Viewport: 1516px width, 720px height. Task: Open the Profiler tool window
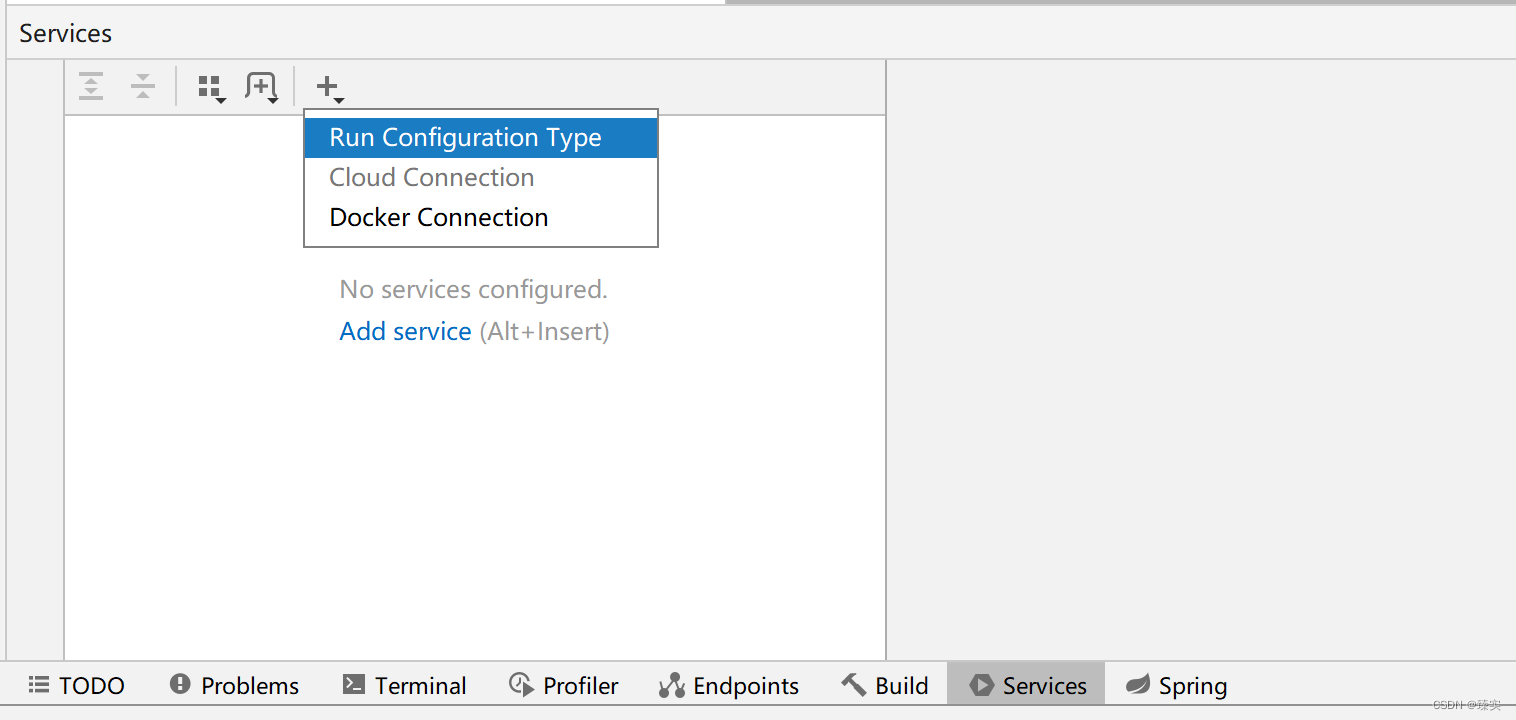click(563, 685)
